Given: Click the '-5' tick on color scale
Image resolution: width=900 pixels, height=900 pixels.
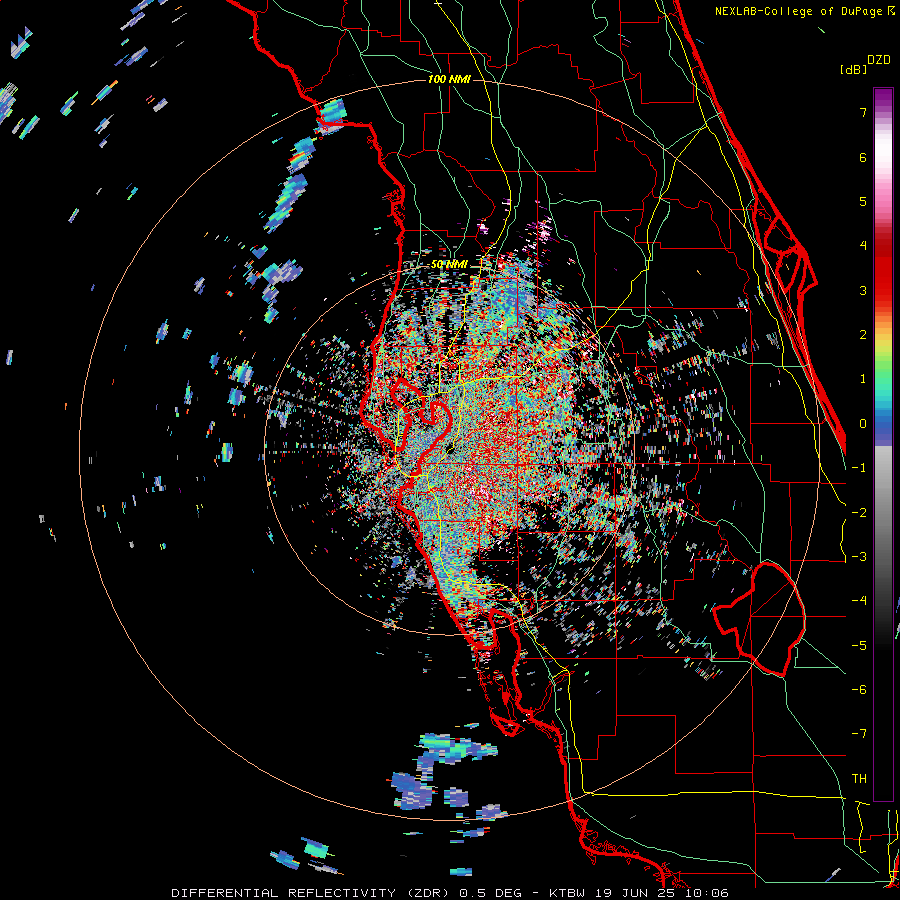Looking at the screenshot, I should 859,645.
